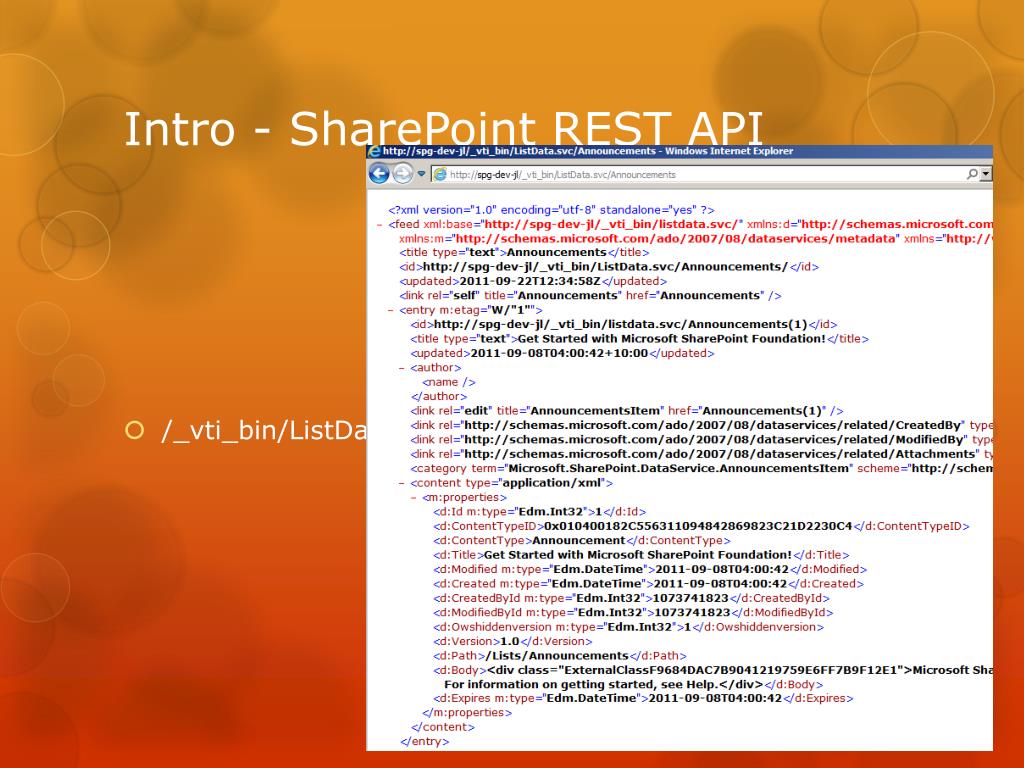Click the ContentTypeID value 0x010400182C...
This screenshot has height=768, width=1024.
(698, 526)
